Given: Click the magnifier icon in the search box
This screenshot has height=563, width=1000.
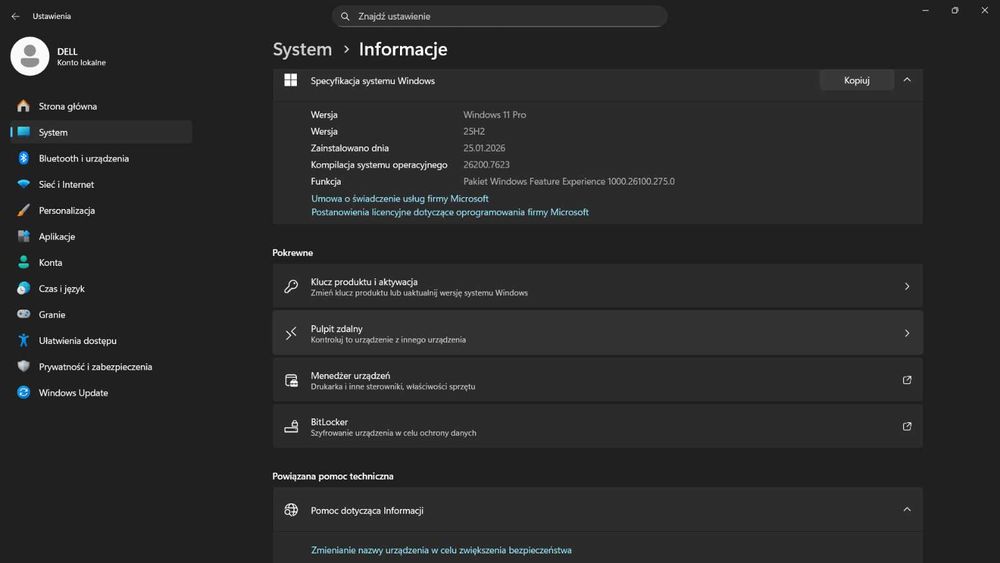Looking at the screenshot, I should (x=345, y=17).
